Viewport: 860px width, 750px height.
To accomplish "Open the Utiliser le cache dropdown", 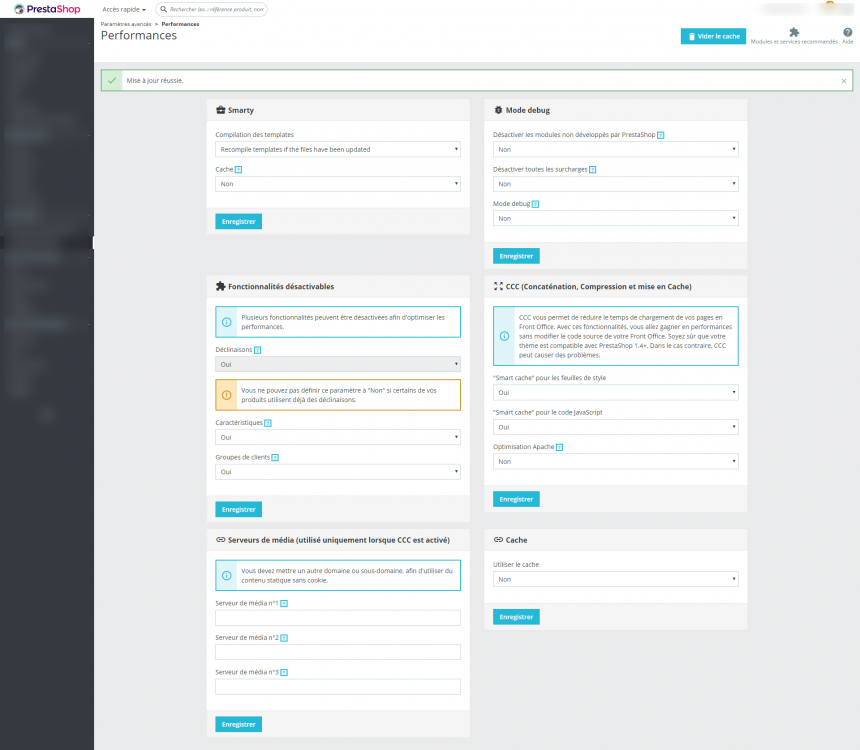I will coord(615,579).
